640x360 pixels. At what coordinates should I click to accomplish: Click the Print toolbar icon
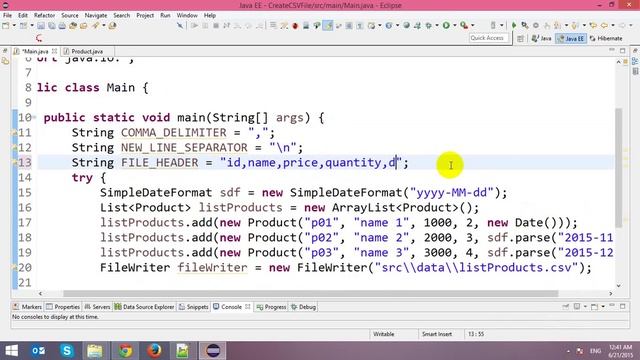click(x=62, y=26)
